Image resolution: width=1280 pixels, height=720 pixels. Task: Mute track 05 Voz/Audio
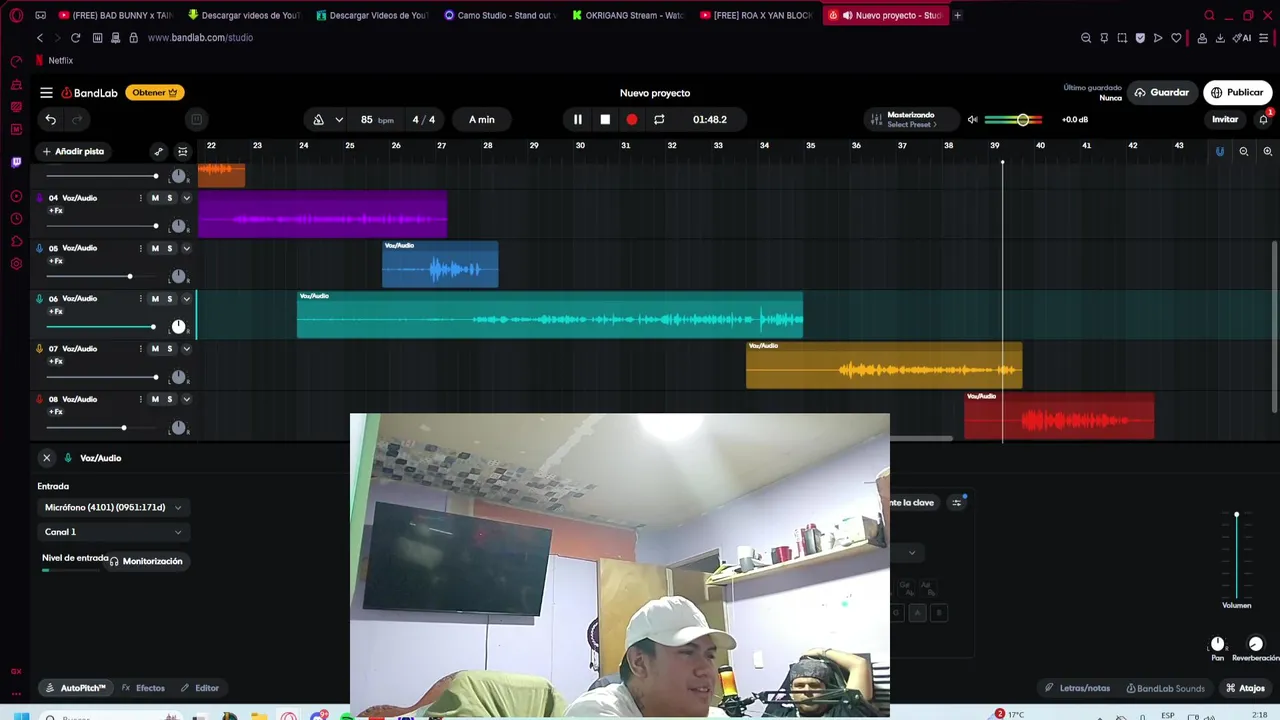click(155, 248)
